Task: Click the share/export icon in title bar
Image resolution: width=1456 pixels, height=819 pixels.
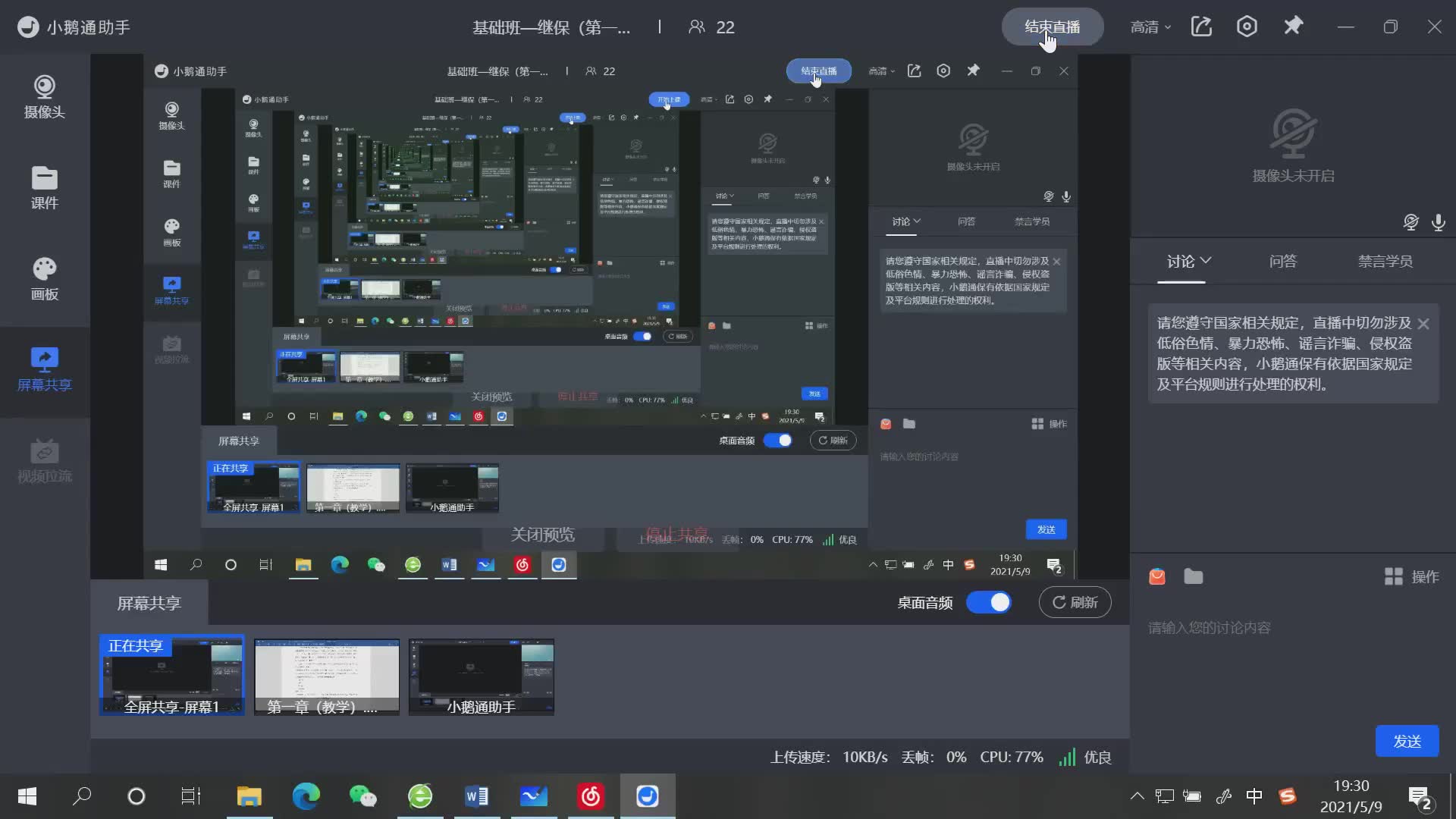Action: [x=1201, y=27]
